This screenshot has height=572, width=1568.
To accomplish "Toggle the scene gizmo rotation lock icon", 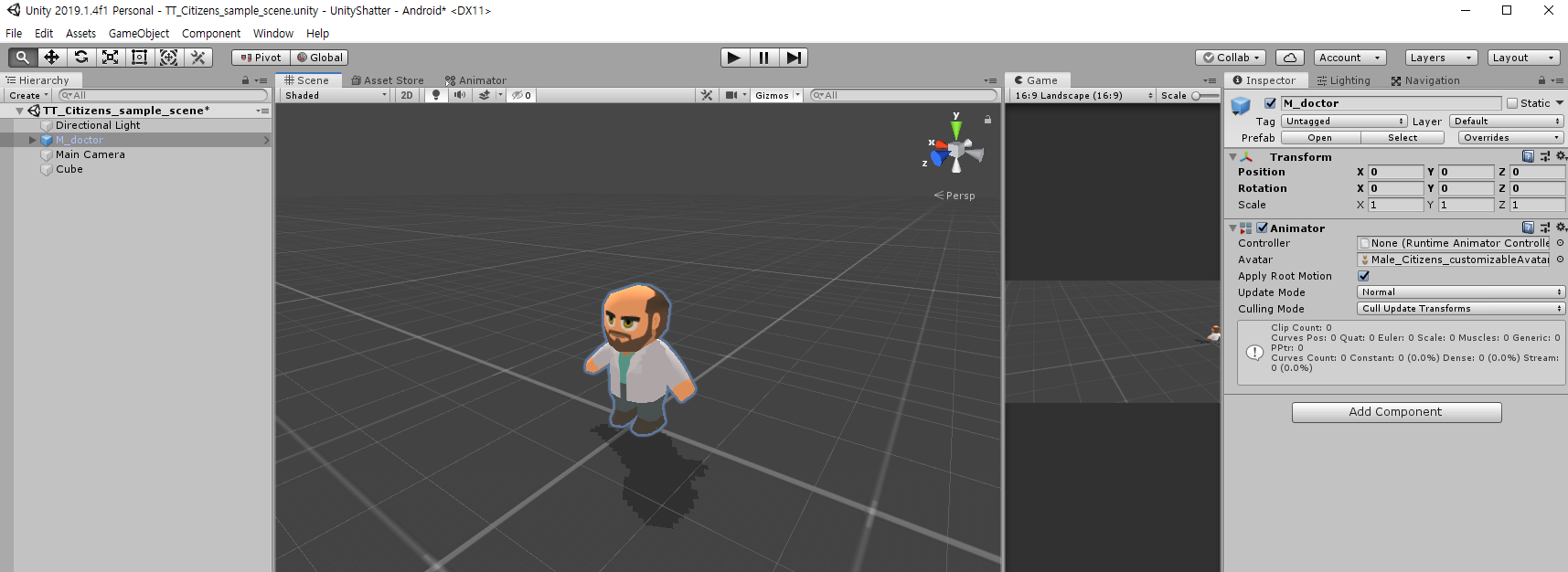I will 987,120.
